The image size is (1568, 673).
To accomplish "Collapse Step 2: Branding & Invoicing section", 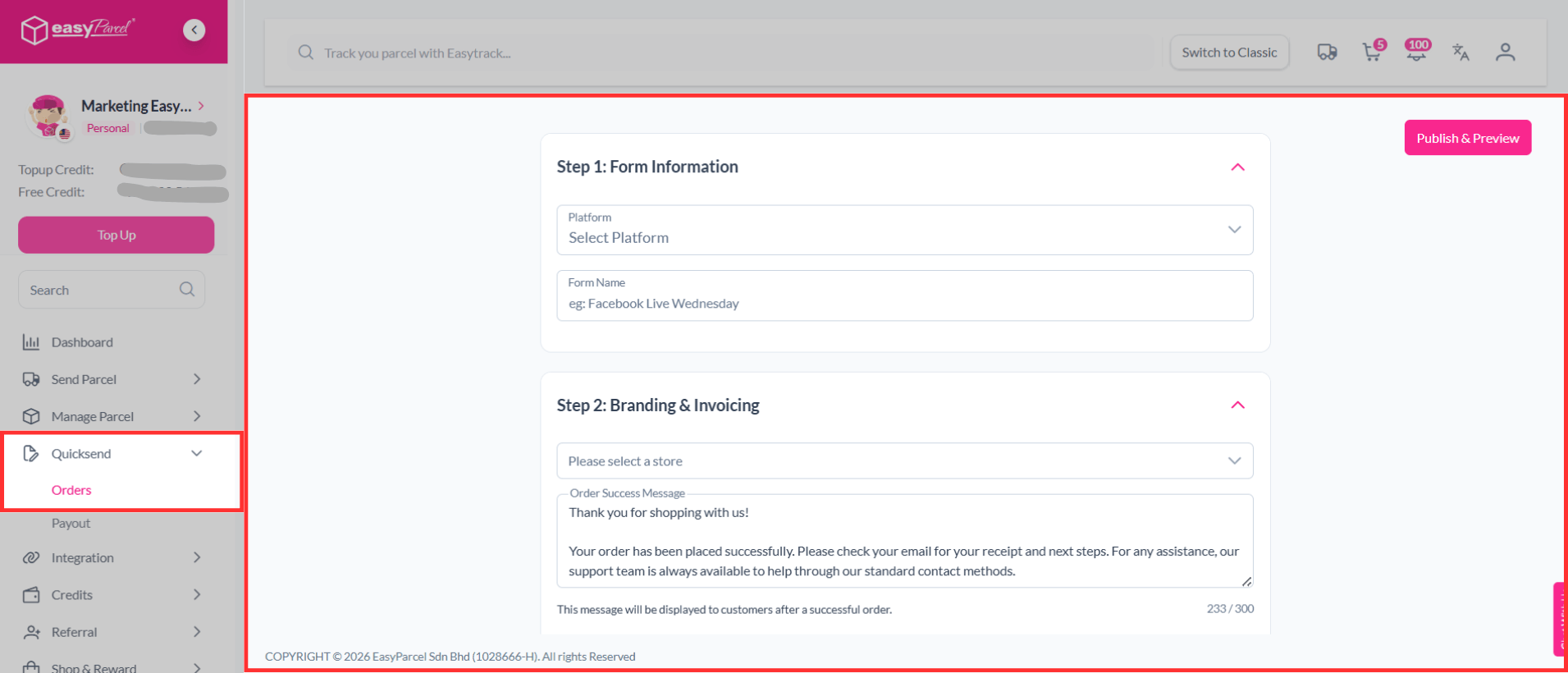I will click(1237, 405).
